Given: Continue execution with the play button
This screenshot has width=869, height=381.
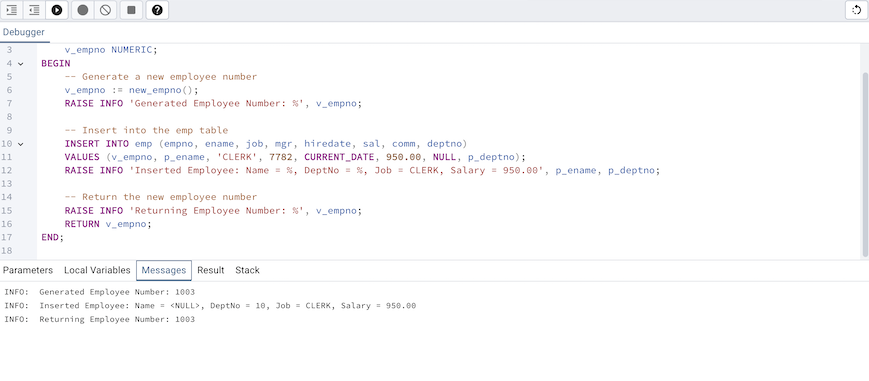Looking at the screenshot, I should click(x=57, y=10).
